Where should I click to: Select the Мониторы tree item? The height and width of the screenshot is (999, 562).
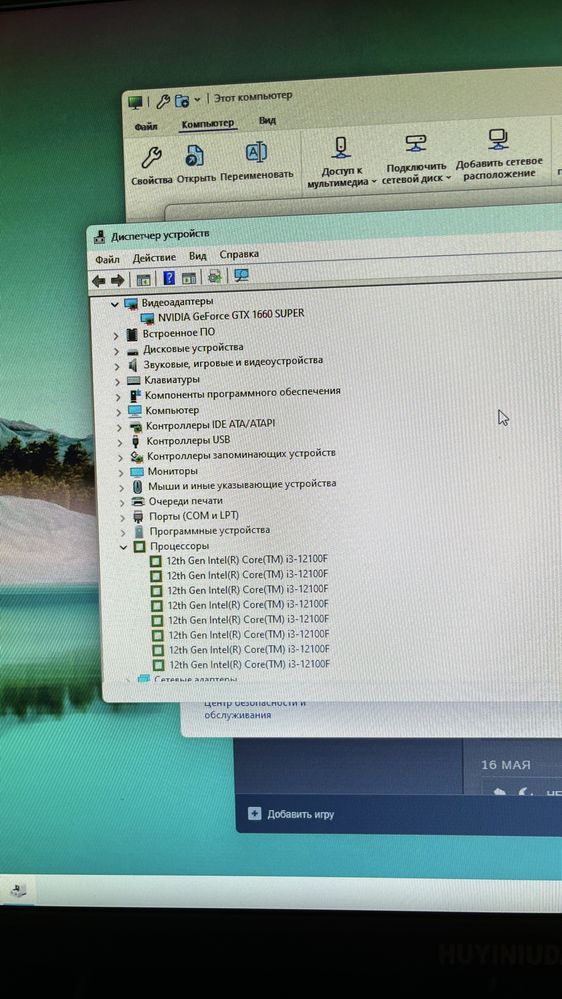(x=172, y=471)
